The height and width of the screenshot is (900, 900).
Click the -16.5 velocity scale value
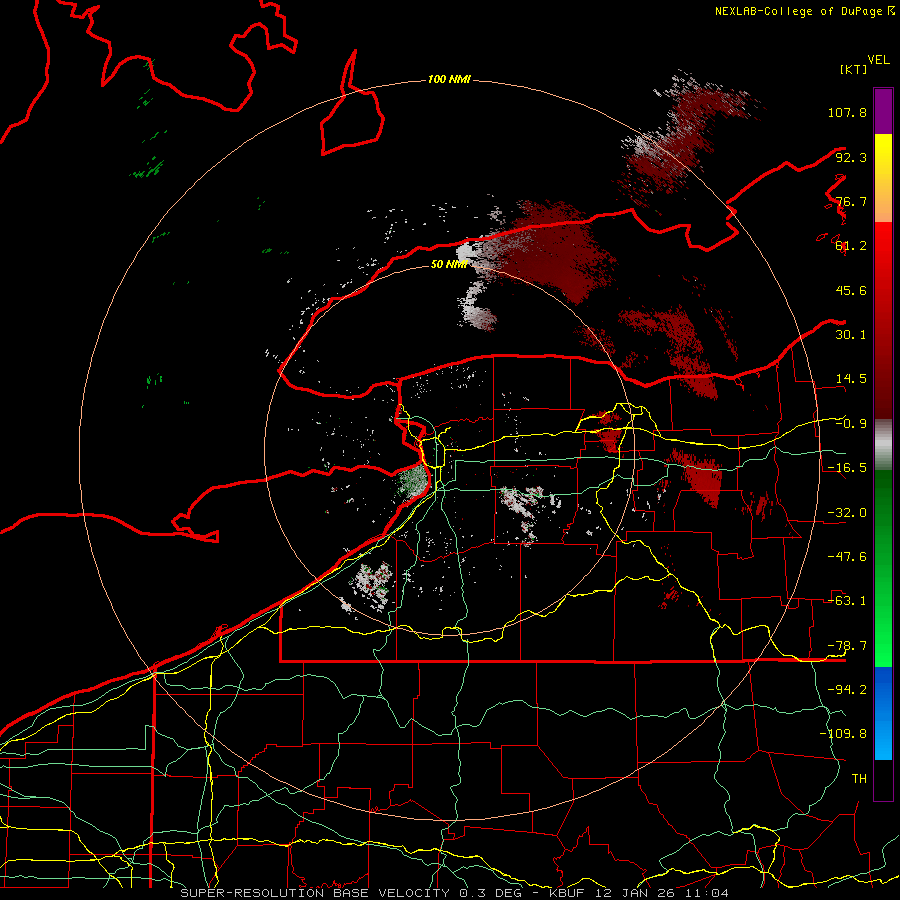coord(847,468)
